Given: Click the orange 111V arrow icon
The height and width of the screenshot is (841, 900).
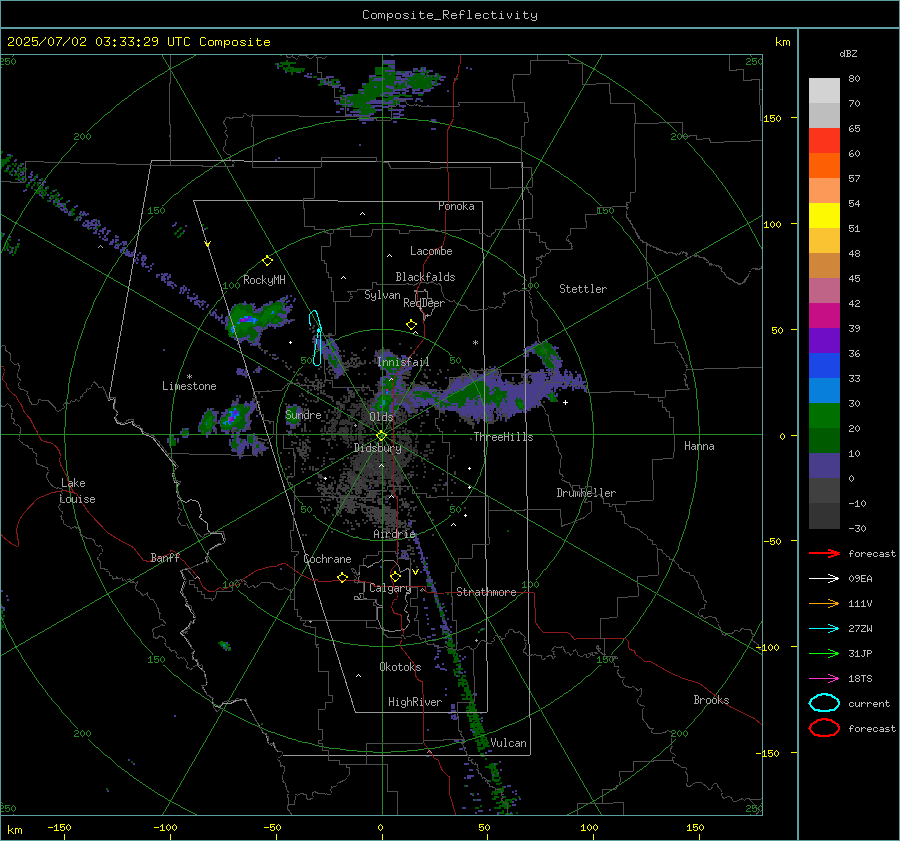Looking at the screenshot, I should coord(824,603).
